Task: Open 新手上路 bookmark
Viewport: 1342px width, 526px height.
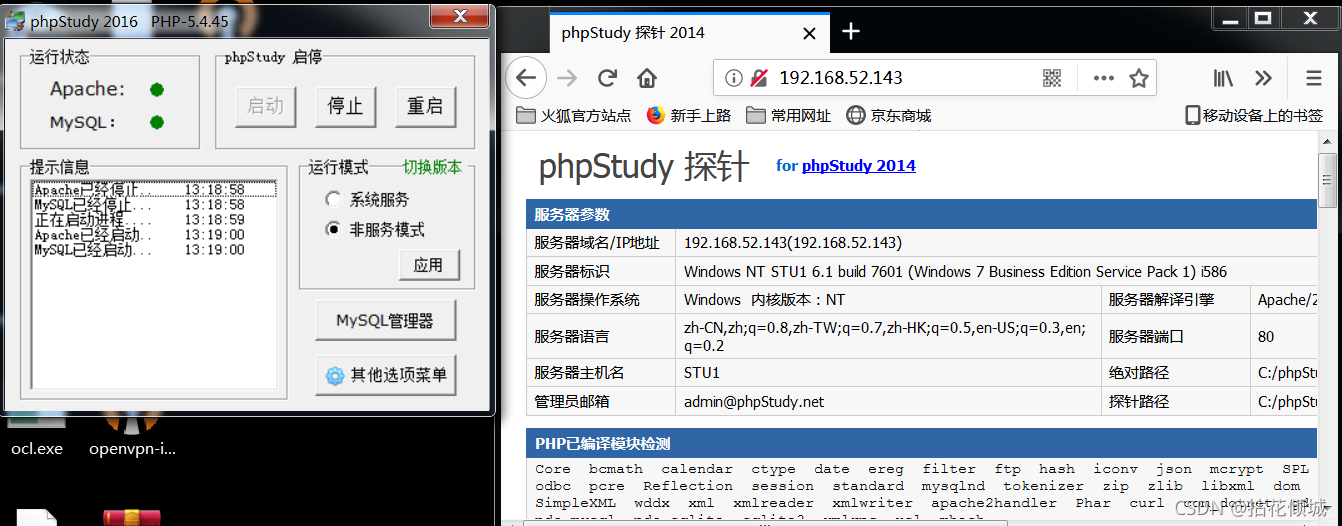Action: (689, 115)
